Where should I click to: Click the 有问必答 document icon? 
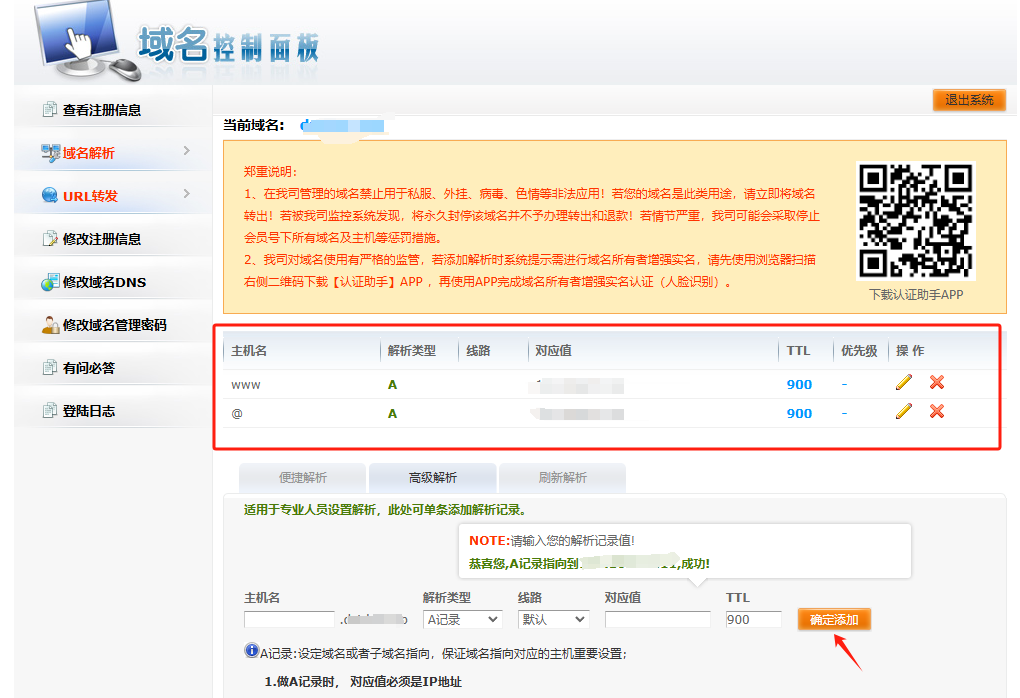coord(49,368)
